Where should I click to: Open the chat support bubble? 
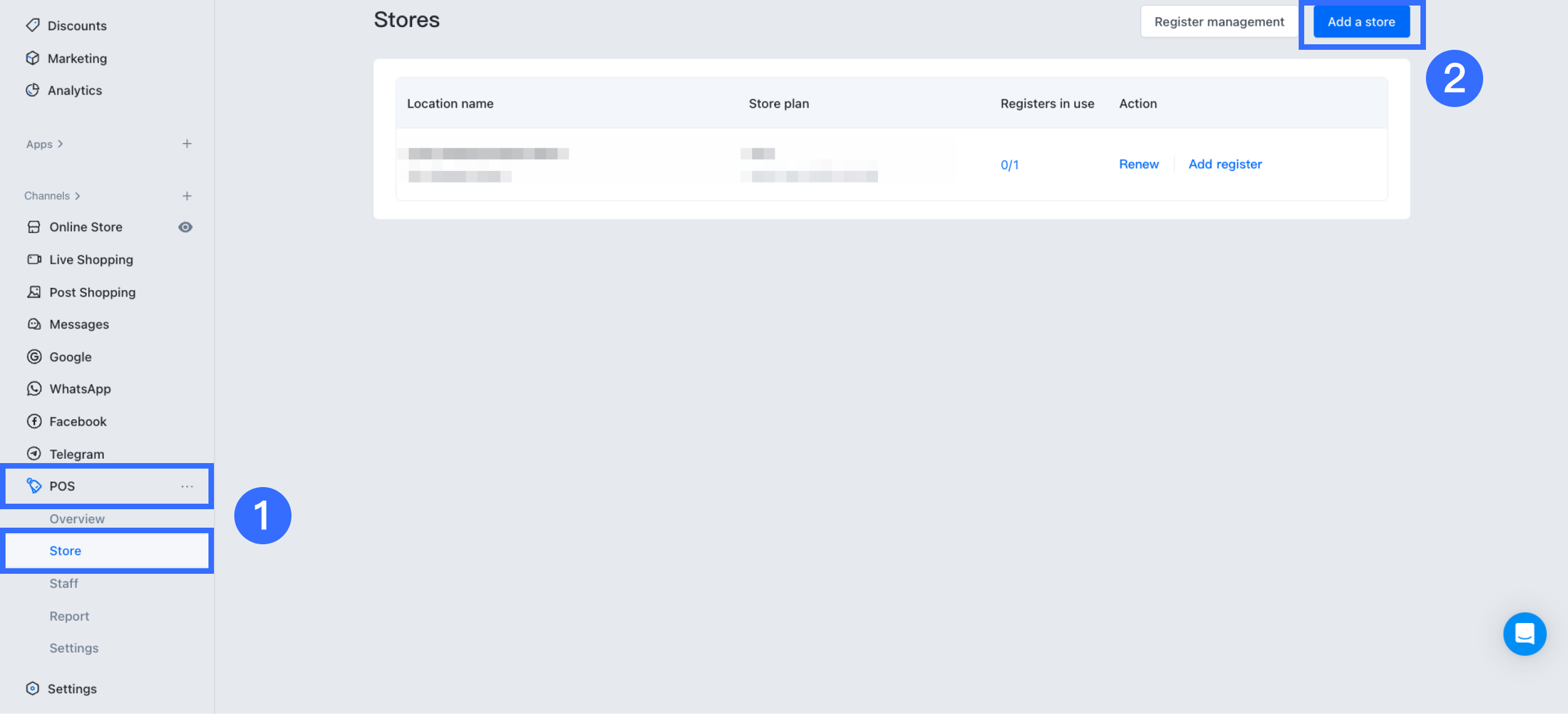1524,633
